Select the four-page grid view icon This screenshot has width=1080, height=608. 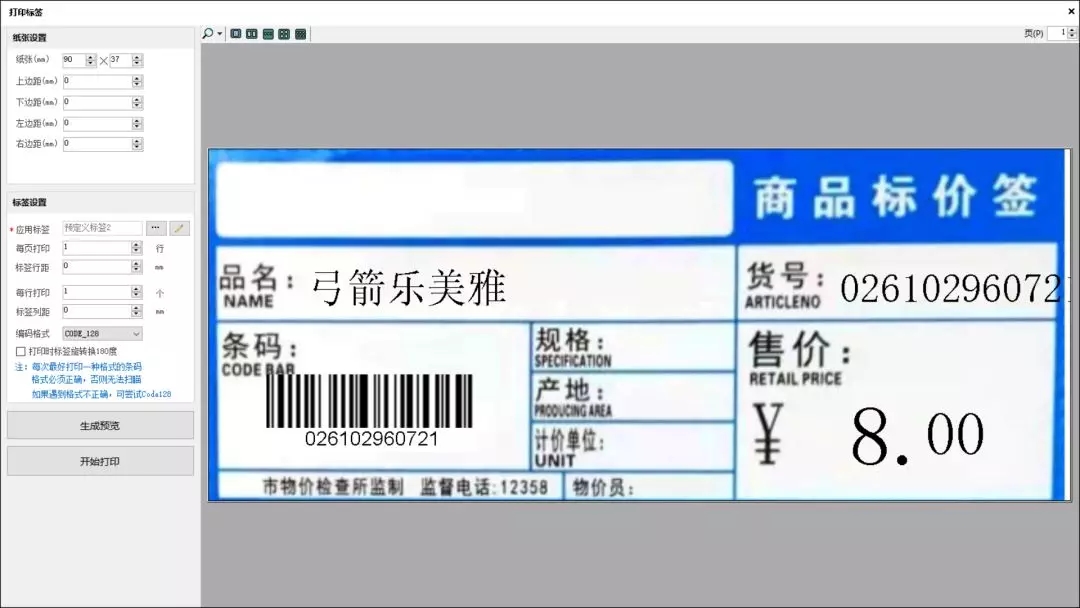284,32
